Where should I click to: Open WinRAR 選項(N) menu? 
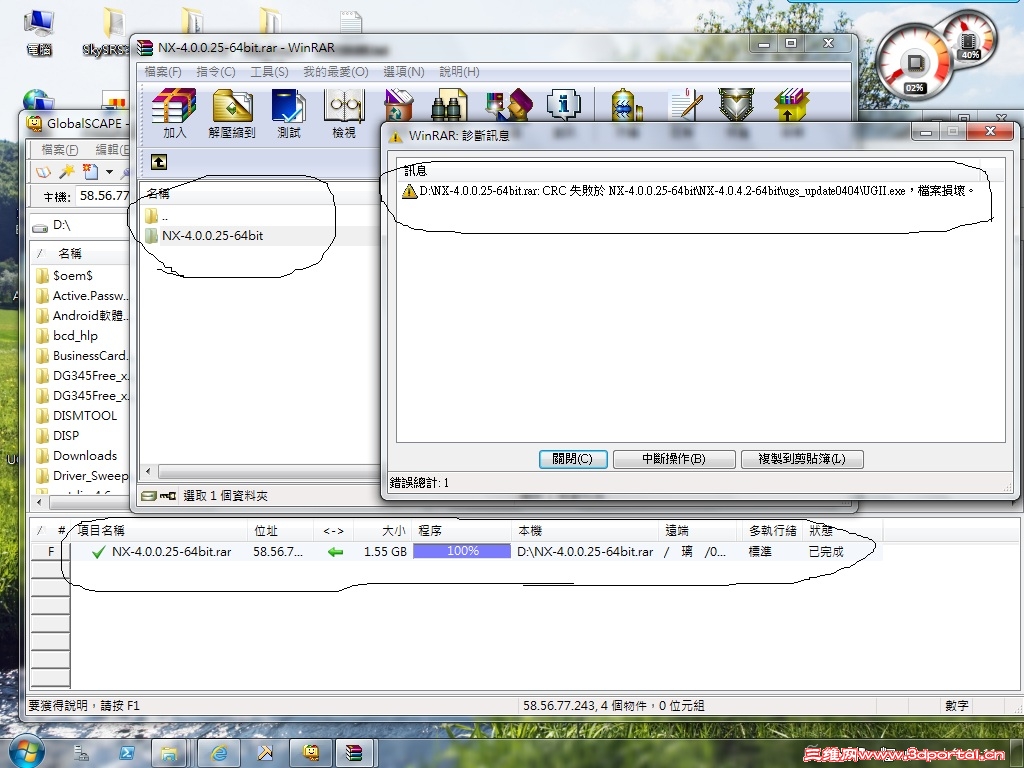click(x=404, y=72)
